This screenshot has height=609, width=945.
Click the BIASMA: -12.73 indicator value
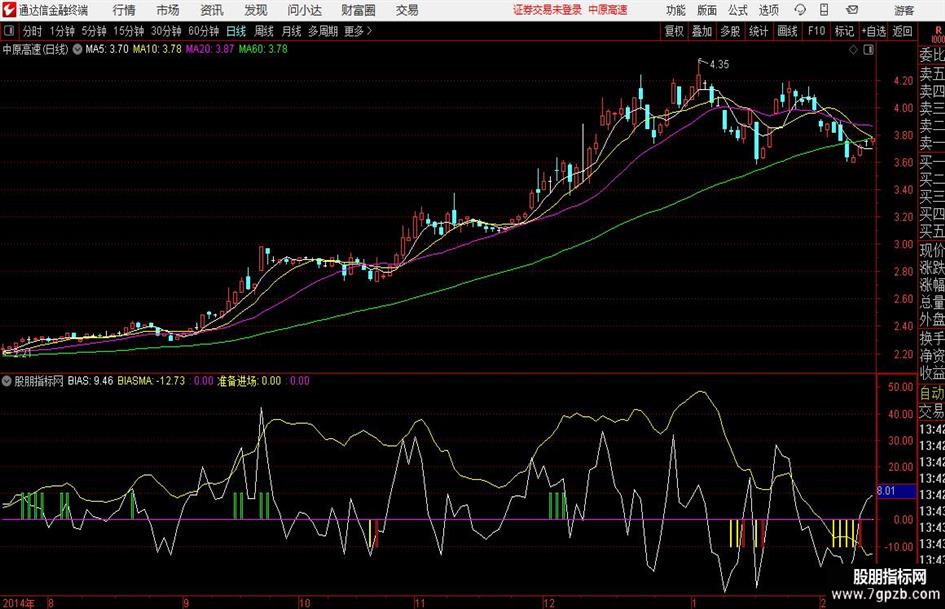[x=151, y=380]
